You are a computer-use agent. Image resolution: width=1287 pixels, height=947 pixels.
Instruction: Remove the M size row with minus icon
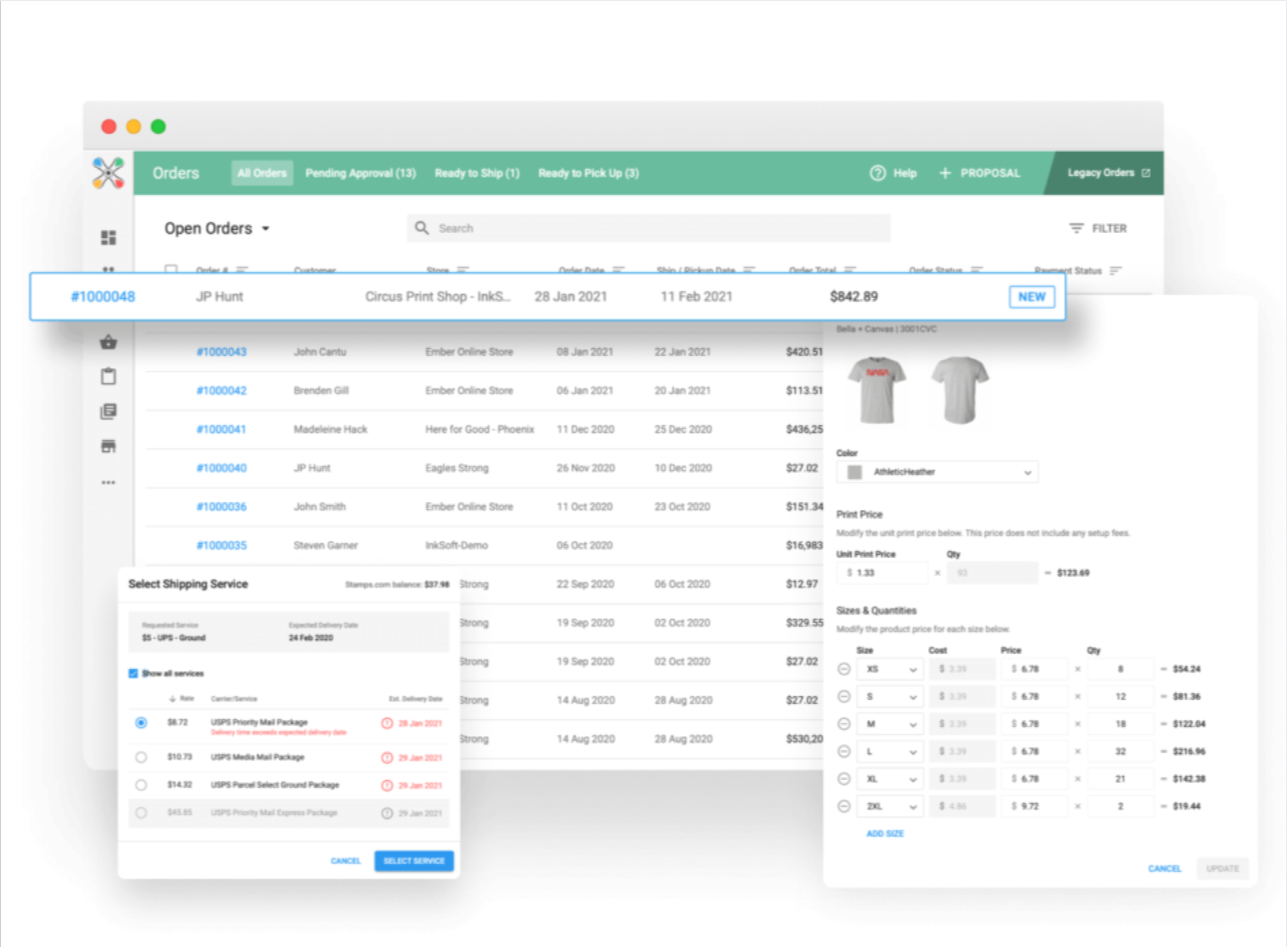pos(843,724)
